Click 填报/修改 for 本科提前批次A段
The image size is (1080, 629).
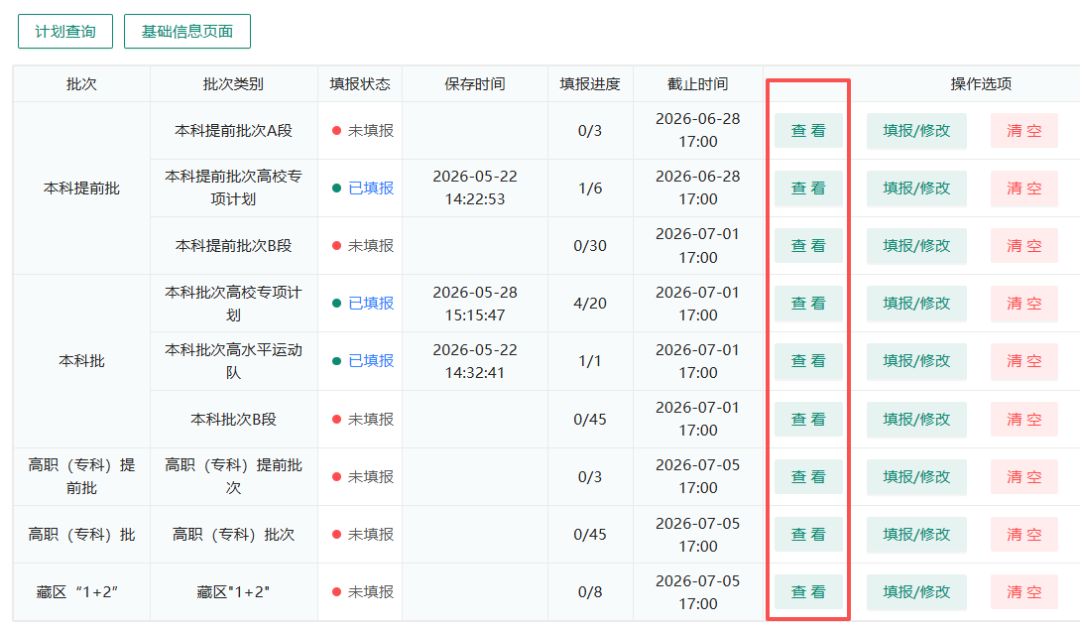tap(916, 130)
